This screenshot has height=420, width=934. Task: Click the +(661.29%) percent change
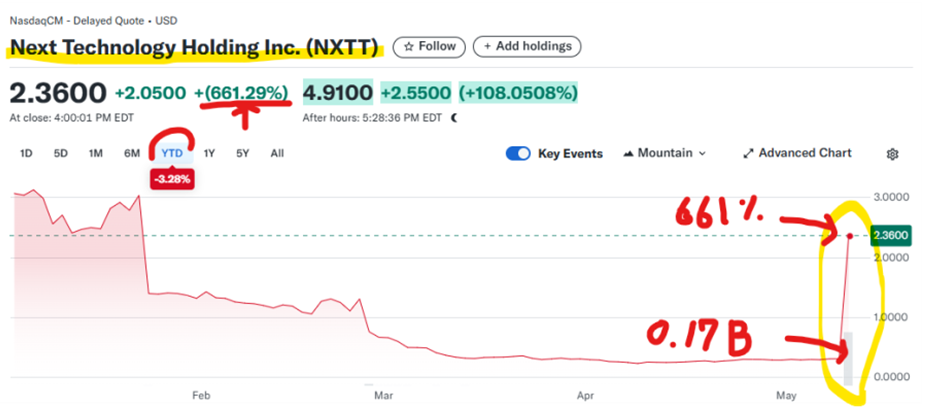[242, 94]
